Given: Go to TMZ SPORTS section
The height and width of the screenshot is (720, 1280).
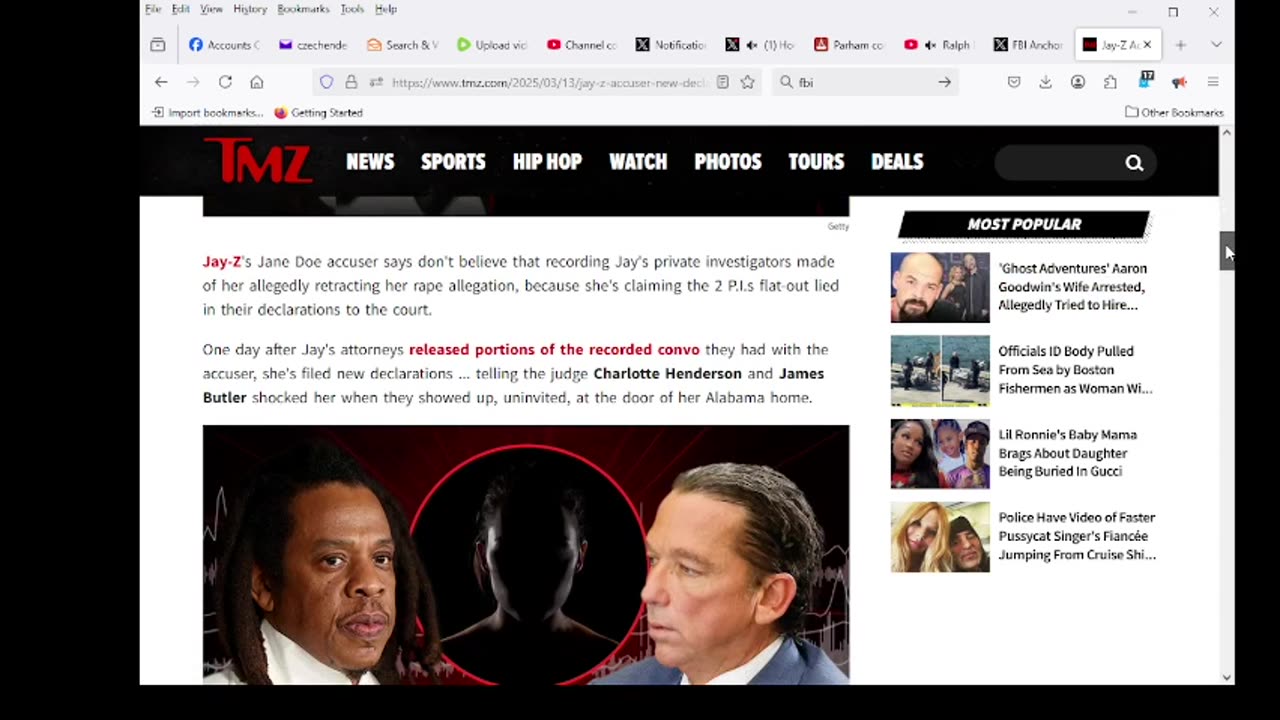Looking at the screenshot, I should (x=453, y=162).
